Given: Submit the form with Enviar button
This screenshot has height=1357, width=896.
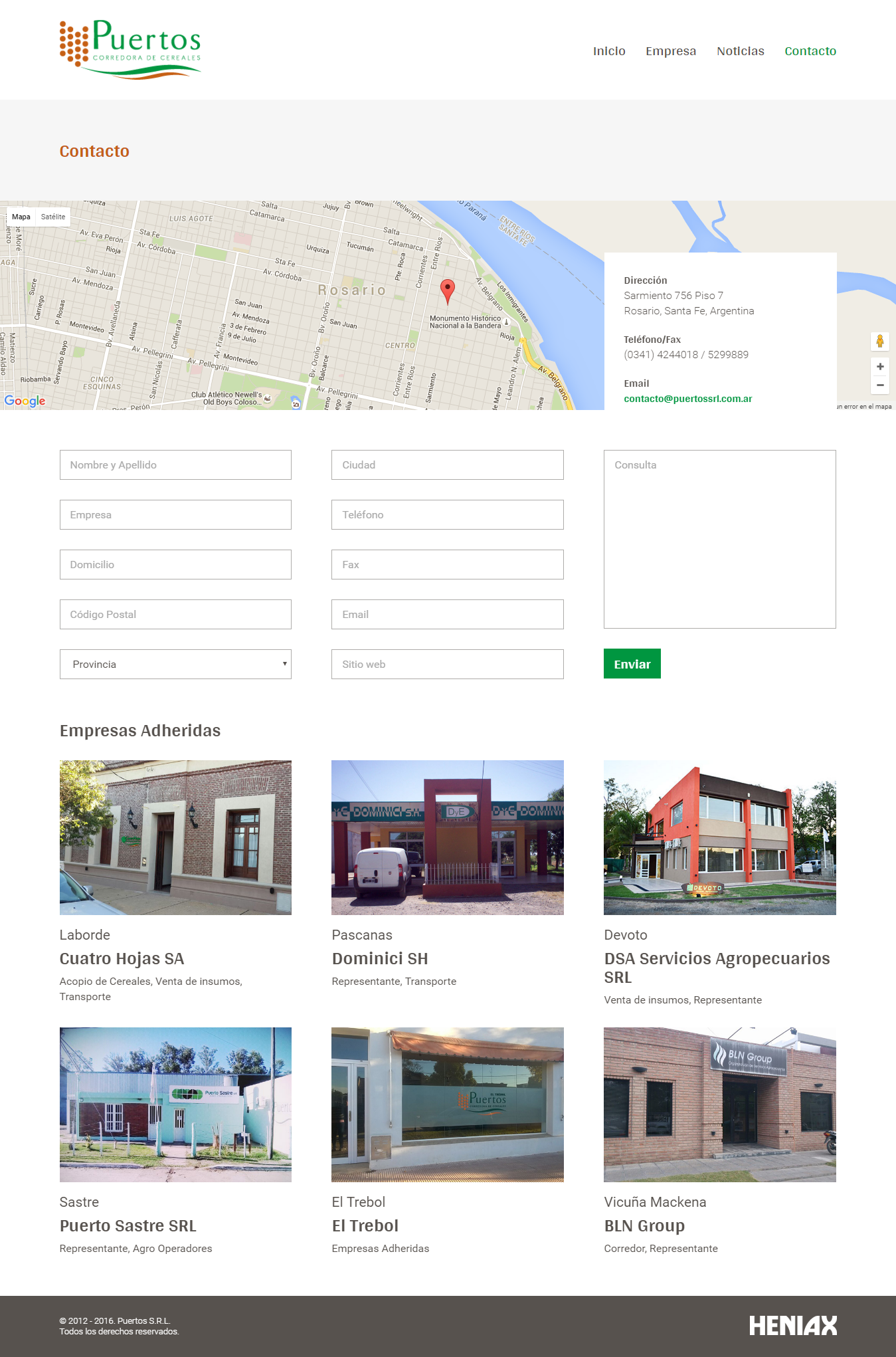Looking at the screenshot, I should [x=632, y=664].
